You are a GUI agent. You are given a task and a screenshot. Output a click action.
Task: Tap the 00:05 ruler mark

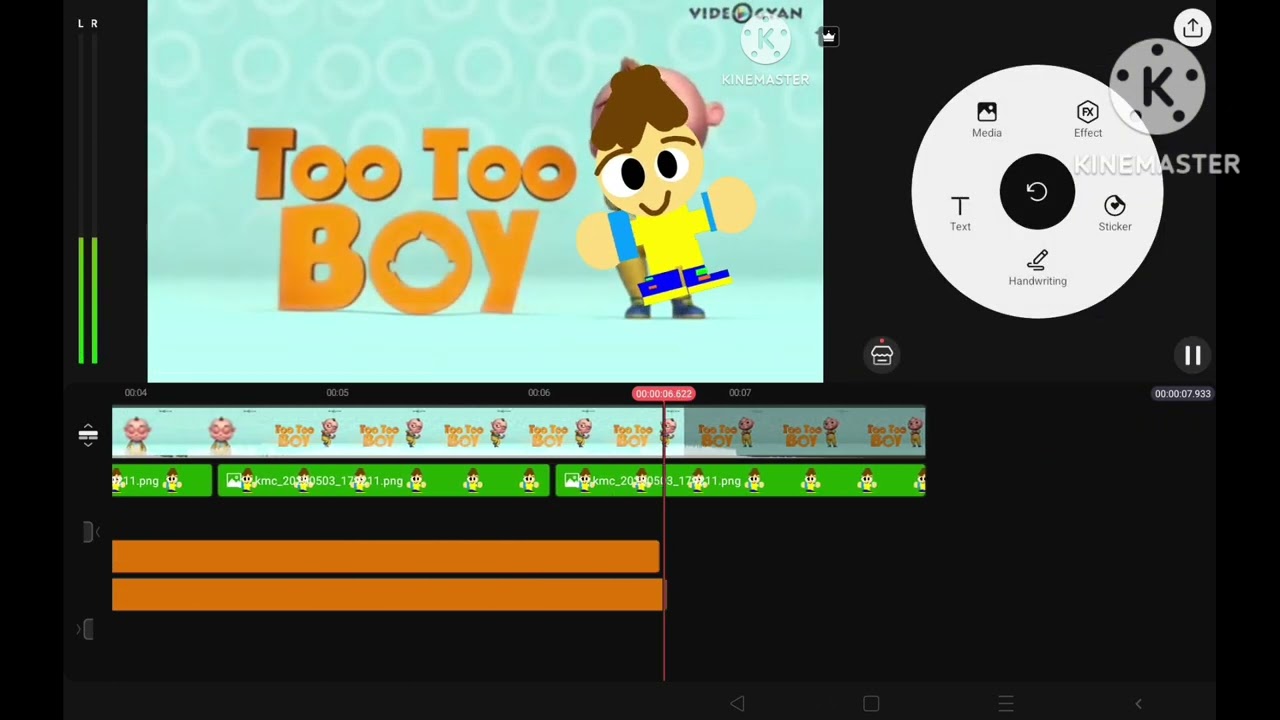pos(337,393)
